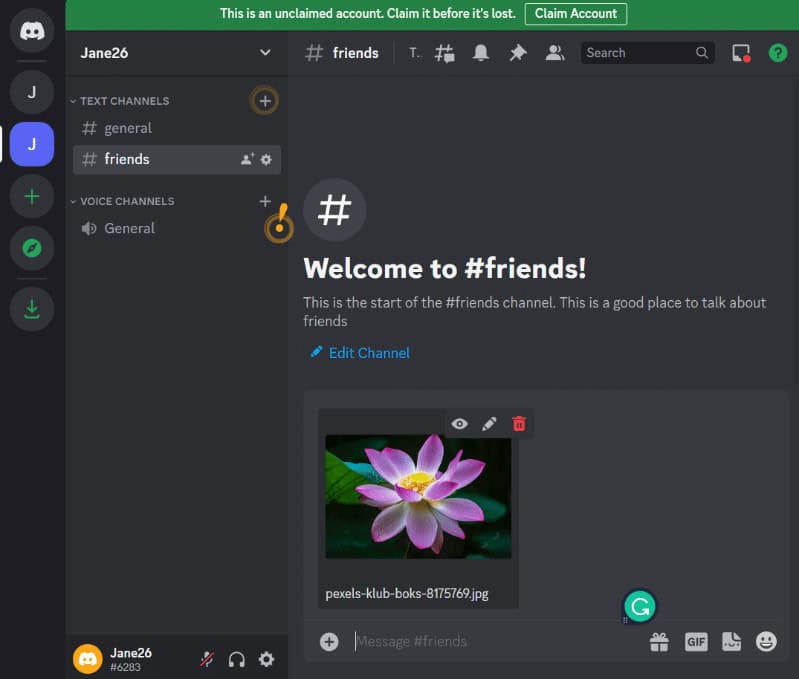The image size is (799, 679).
Task: Toggle spoiler eye on attachment
Action: coord(459,424)
